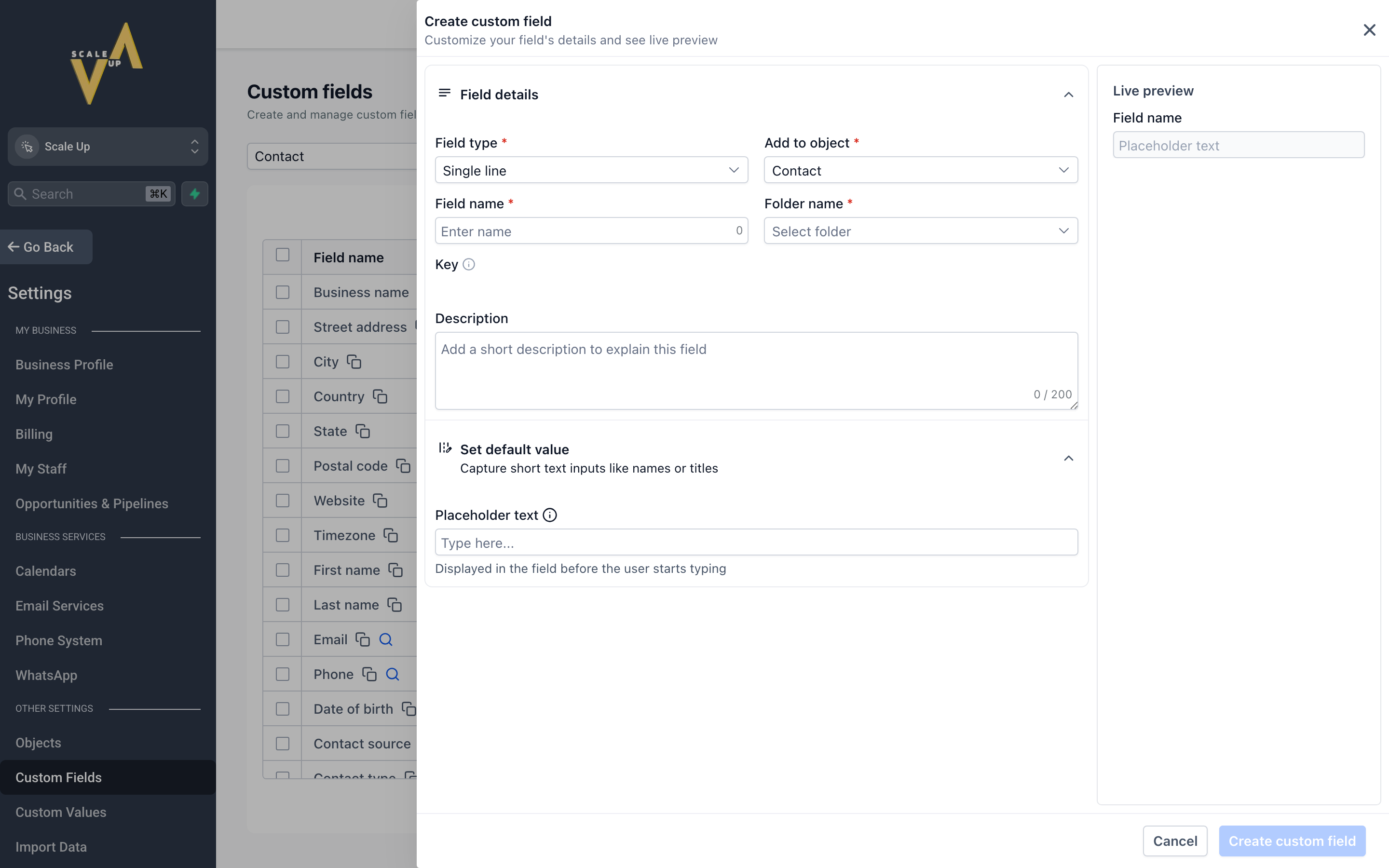The width and height of the screenshot is (1389, 868).
Task: Click the copy icon next to First name
Action: (x=395, y=570)
